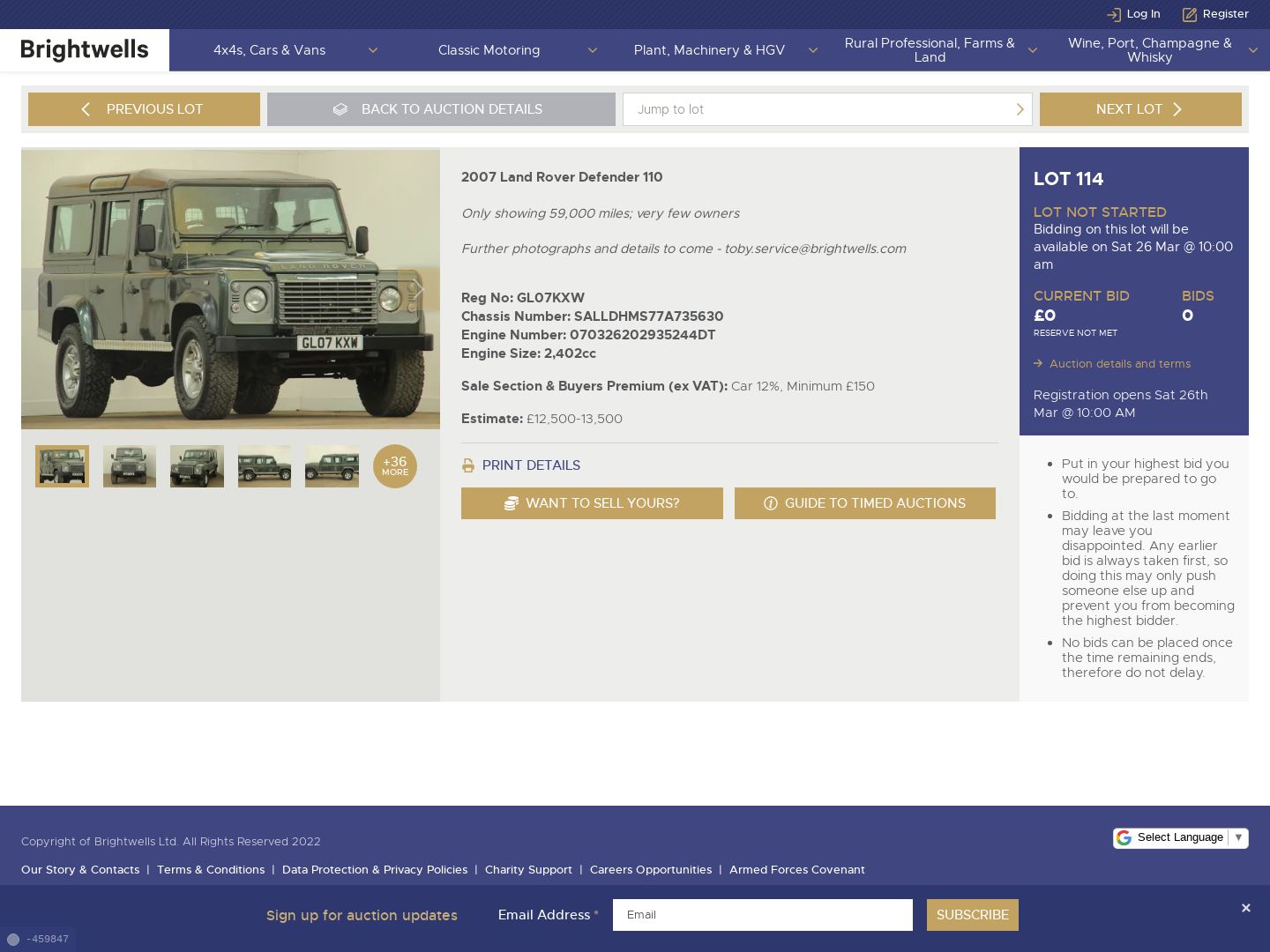The width and height of the screenshot is (1270, 952).
Task: Click the Email Address input field
Action: [x=763, y=915]
